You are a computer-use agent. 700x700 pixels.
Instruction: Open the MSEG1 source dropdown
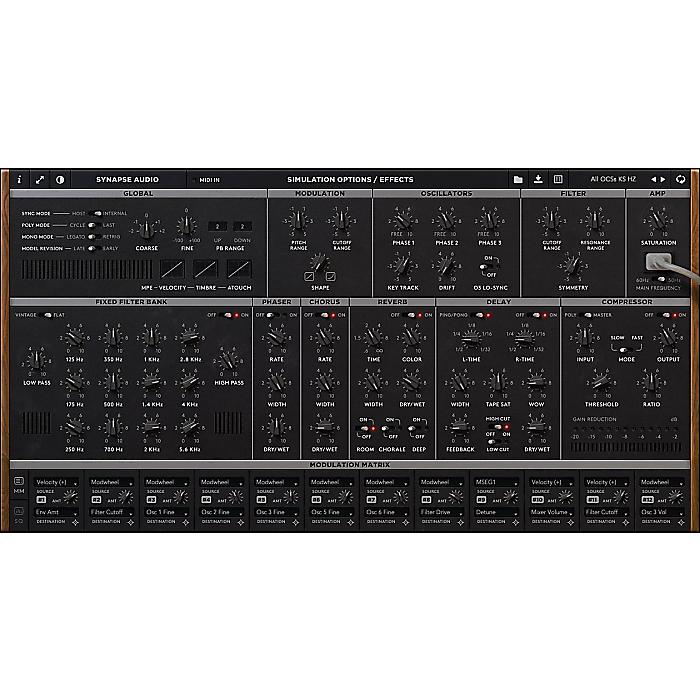[496, 482]
